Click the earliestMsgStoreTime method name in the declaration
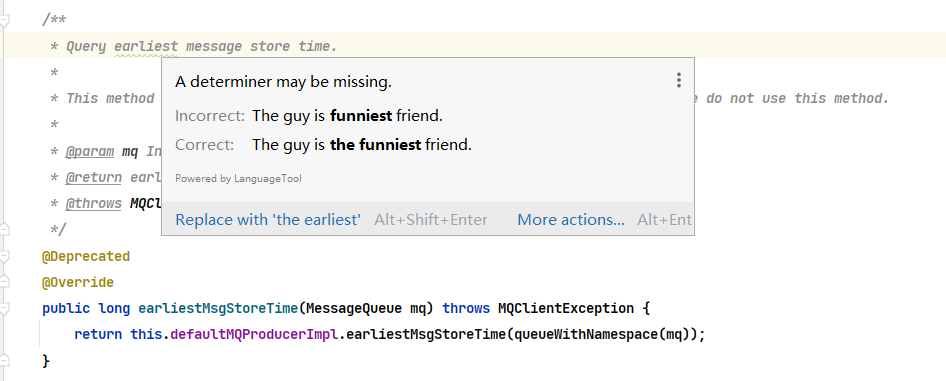Screen dimensions: 946x381 pos(218,308)
